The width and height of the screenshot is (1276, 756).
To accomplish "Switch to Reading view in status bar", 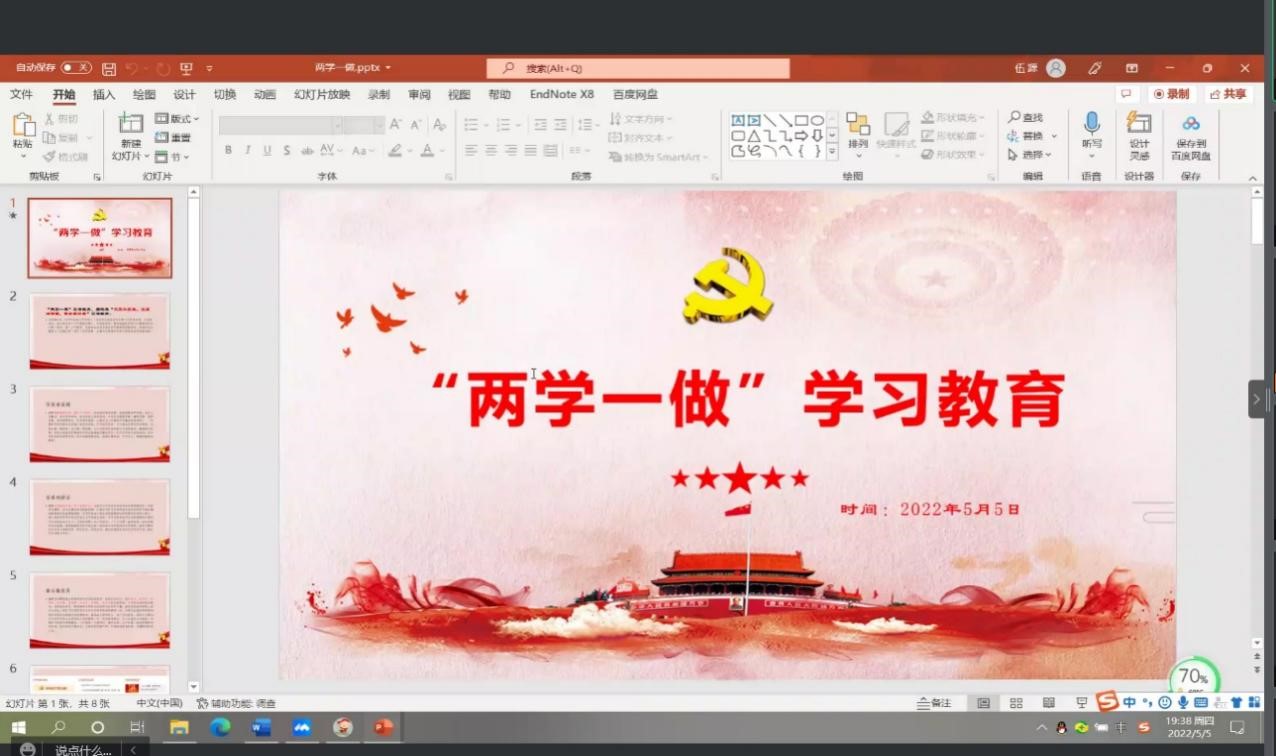I will [1048, 703].
